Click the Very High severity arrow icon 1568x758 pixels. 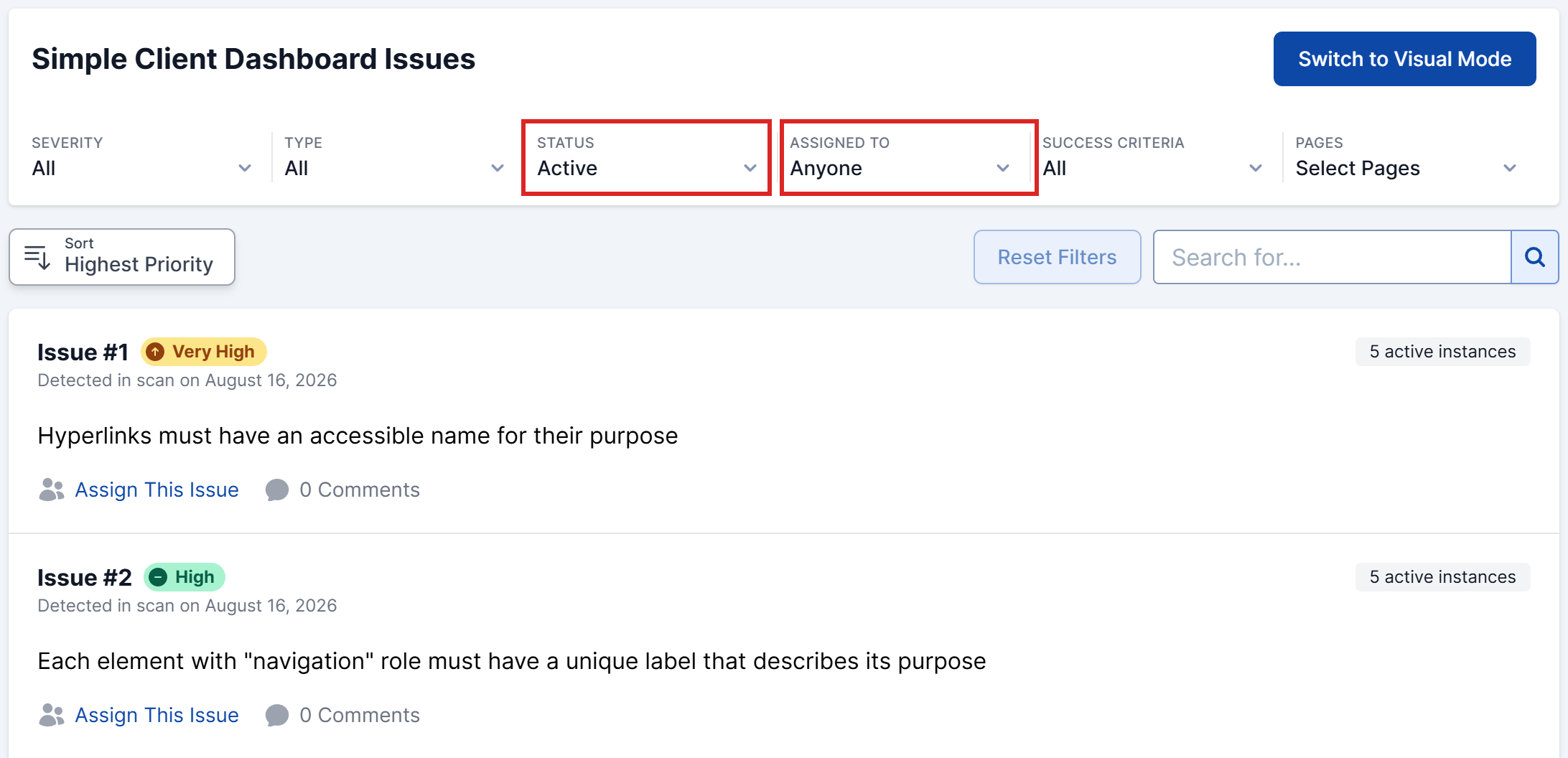(x=155, y=352)
